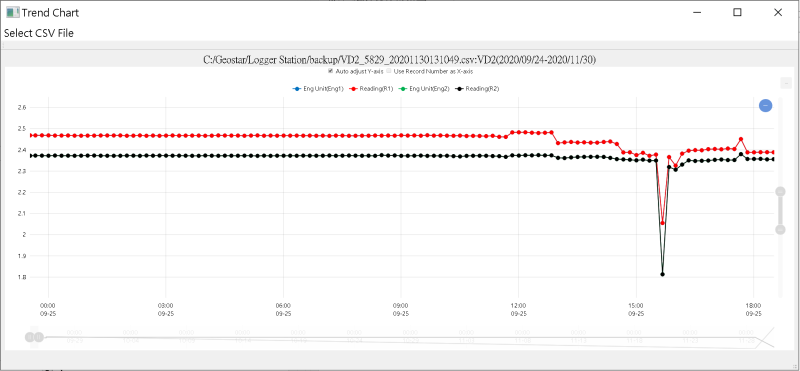
Task: Click the left handle of the bottom time-range slider
Action: point(30,337)
